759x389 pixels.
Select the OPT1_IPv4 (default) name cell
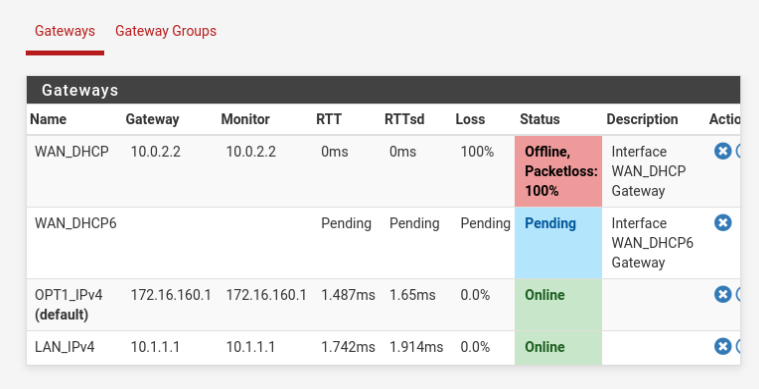tap(75, 305)
